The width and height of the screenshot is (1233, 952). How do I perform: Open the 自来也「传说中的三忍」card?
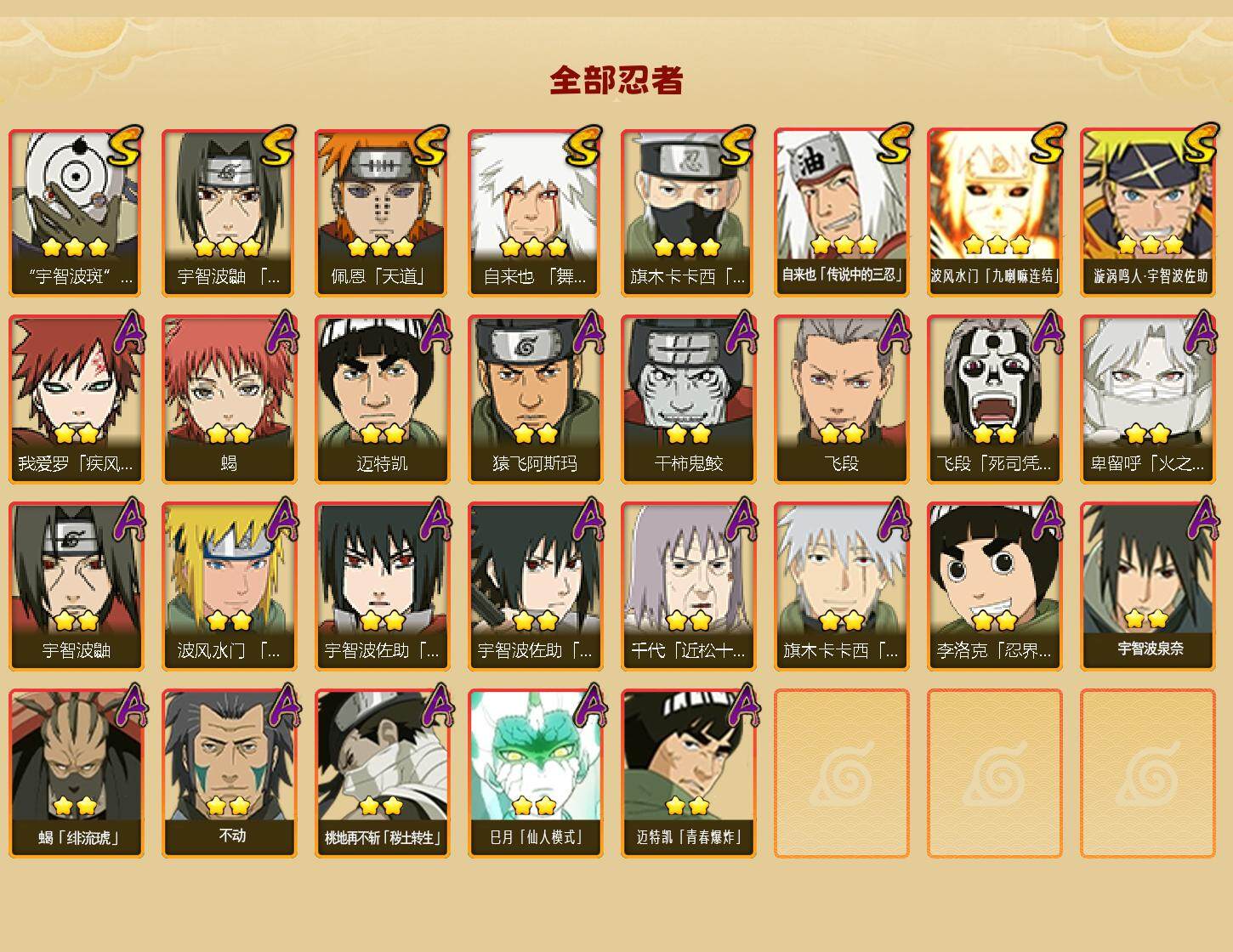[x=841, y=212]
